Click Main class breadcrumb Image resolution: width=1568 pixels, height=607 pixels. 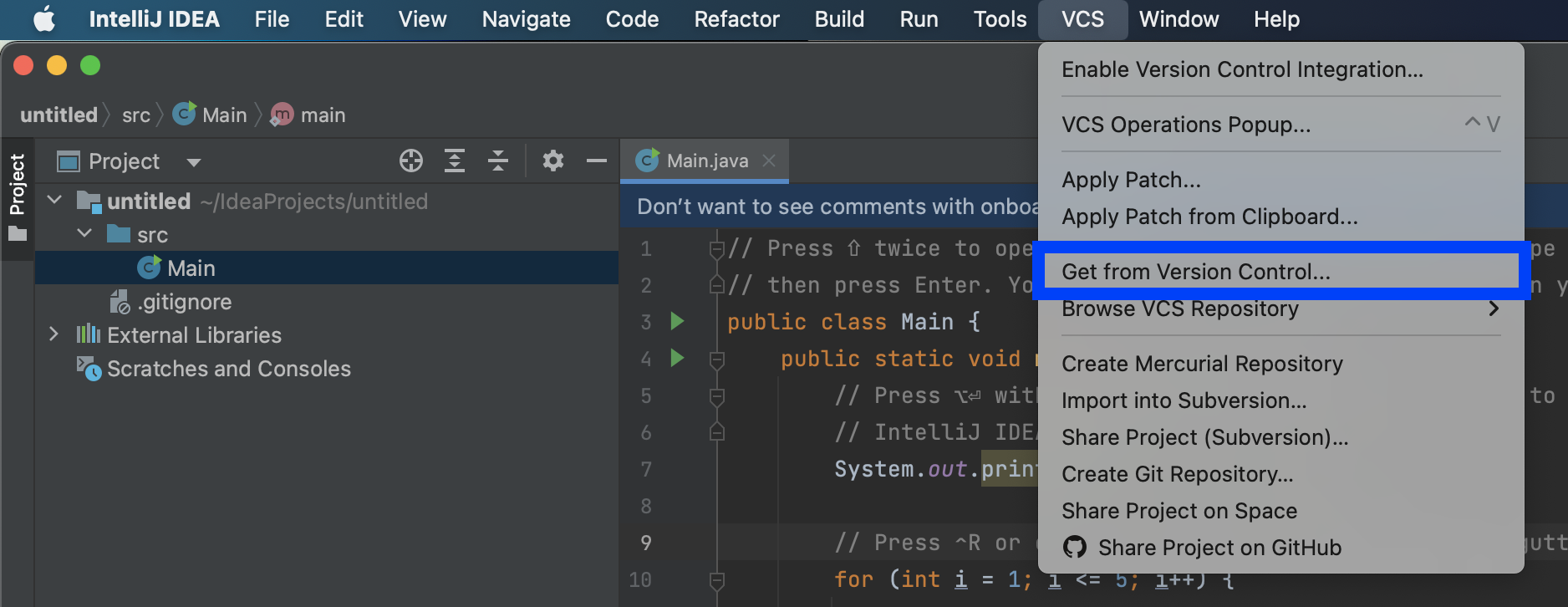[210, 115]
